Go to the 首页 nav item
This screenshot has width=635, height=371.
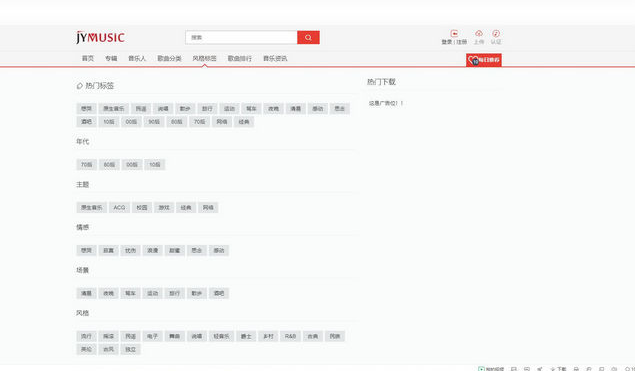[88, 58]
